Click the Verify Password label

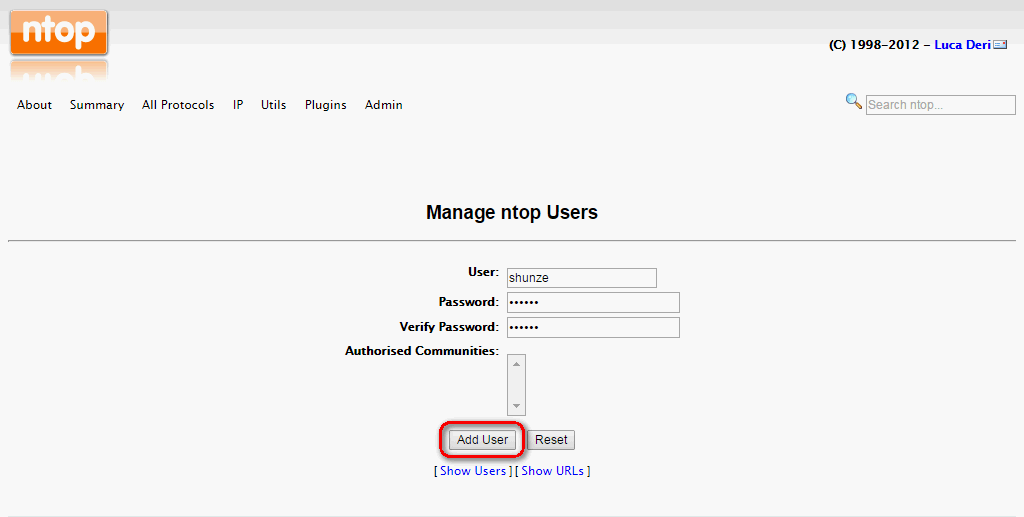click(449, 327)
